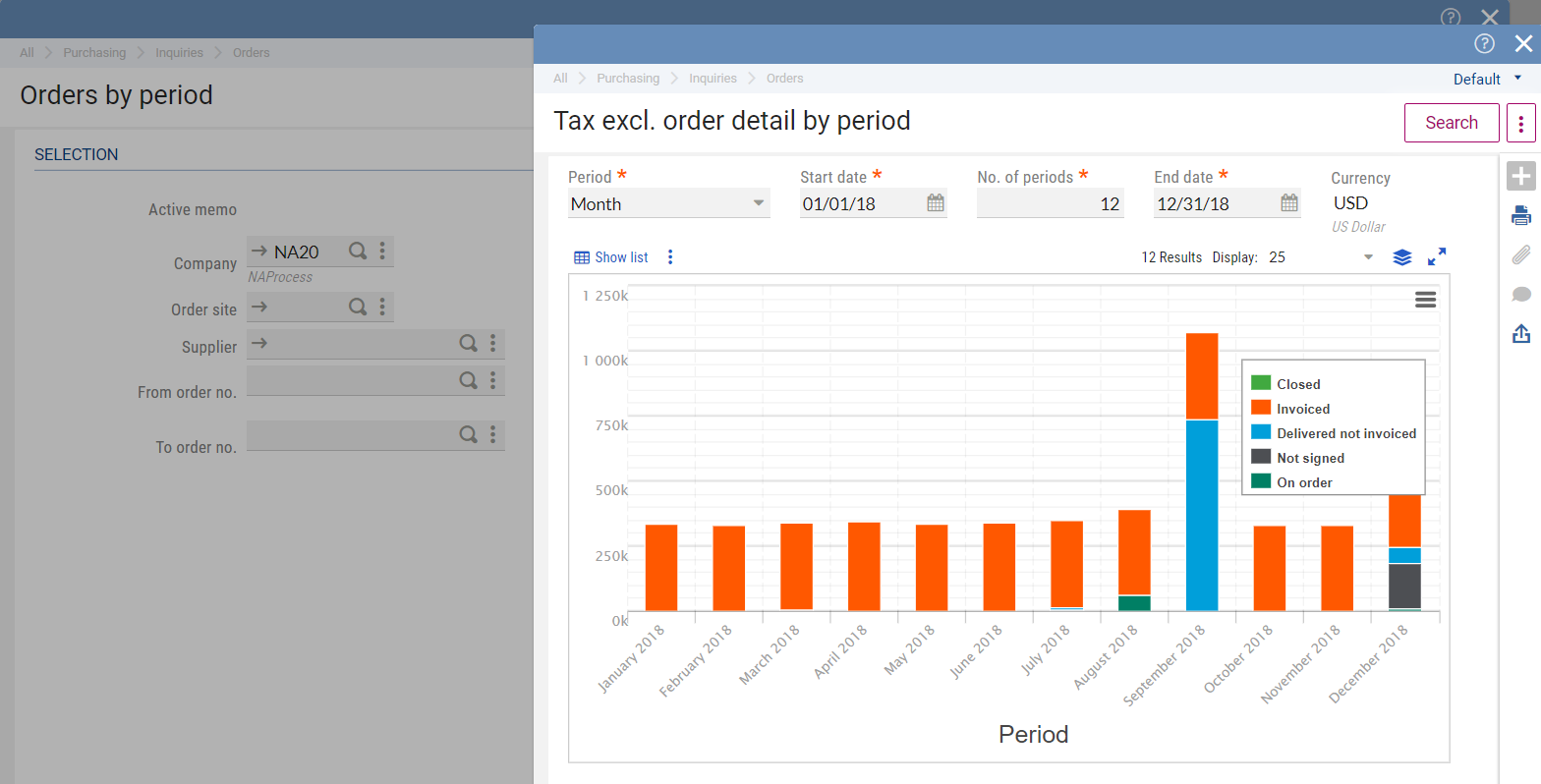Click the share export icon
The width and height of the screenshot is (1541, 784).
tap(1520, 334)
